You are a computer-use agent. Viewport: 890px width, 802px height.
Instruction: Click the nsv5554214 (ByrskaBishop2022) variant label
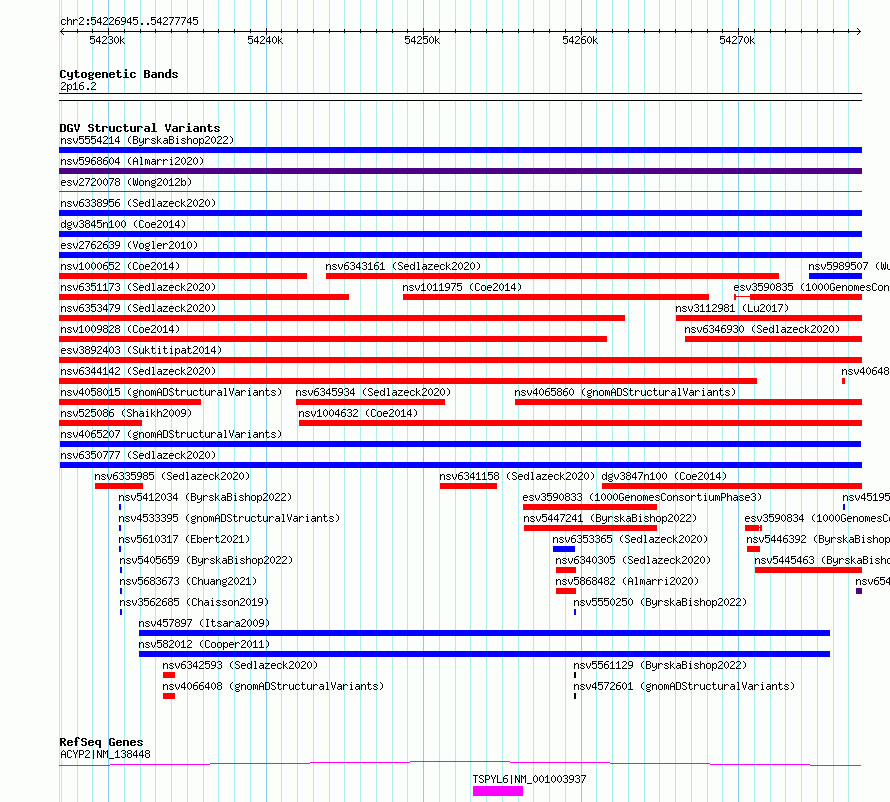[147, 140]
